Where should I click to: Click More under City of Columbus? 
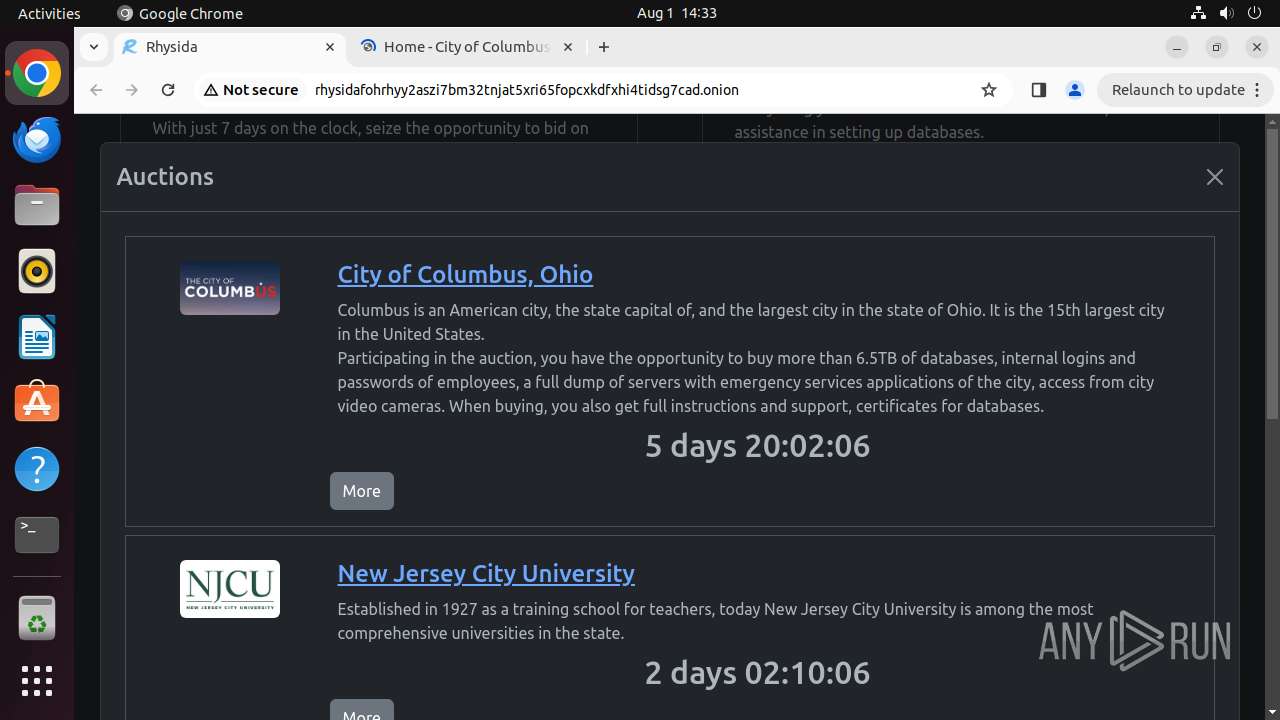(362, 491)
